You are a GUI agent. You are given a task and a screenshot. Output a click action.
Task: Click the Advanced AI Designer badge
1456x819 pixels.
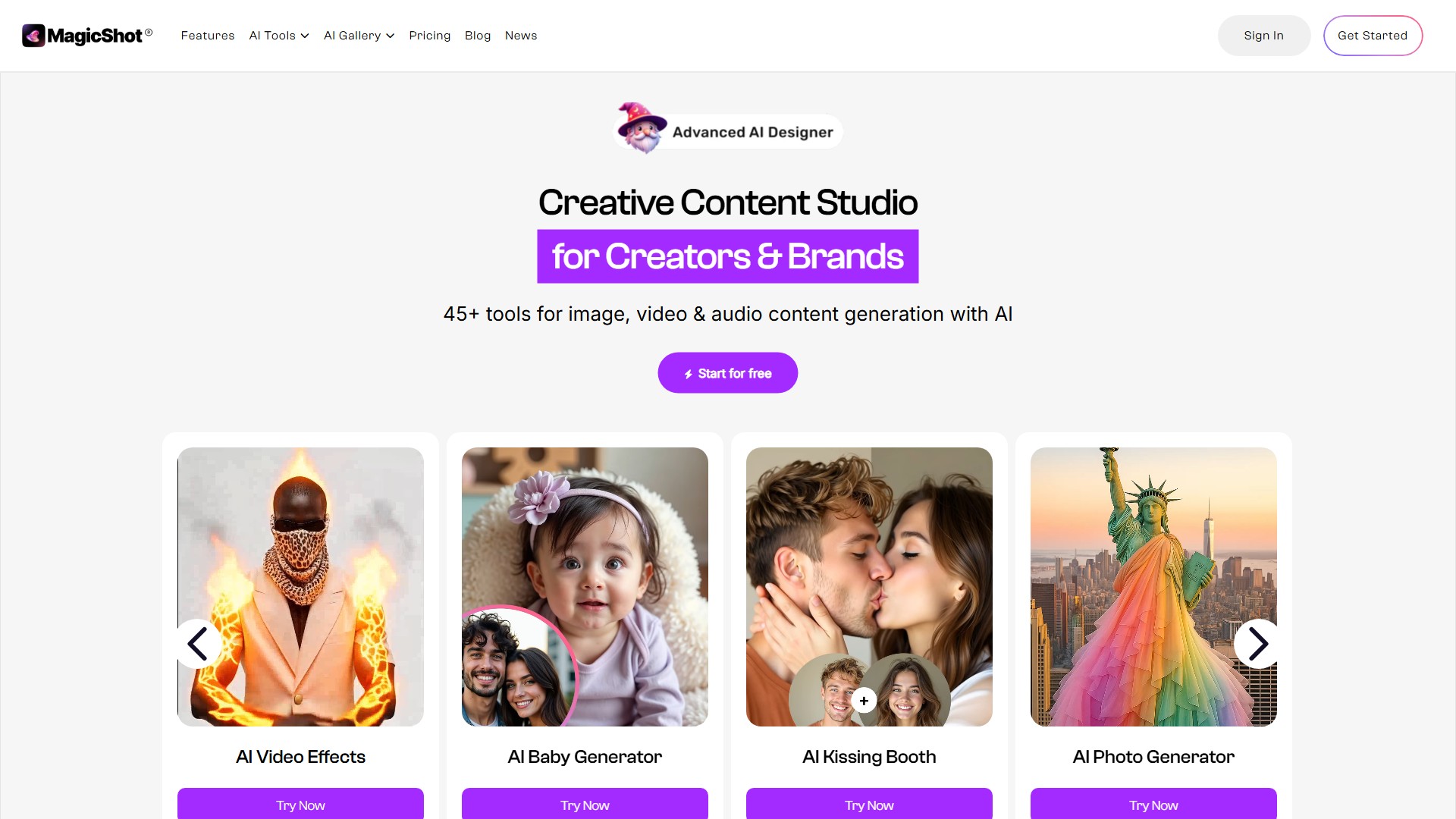(728, 132)
